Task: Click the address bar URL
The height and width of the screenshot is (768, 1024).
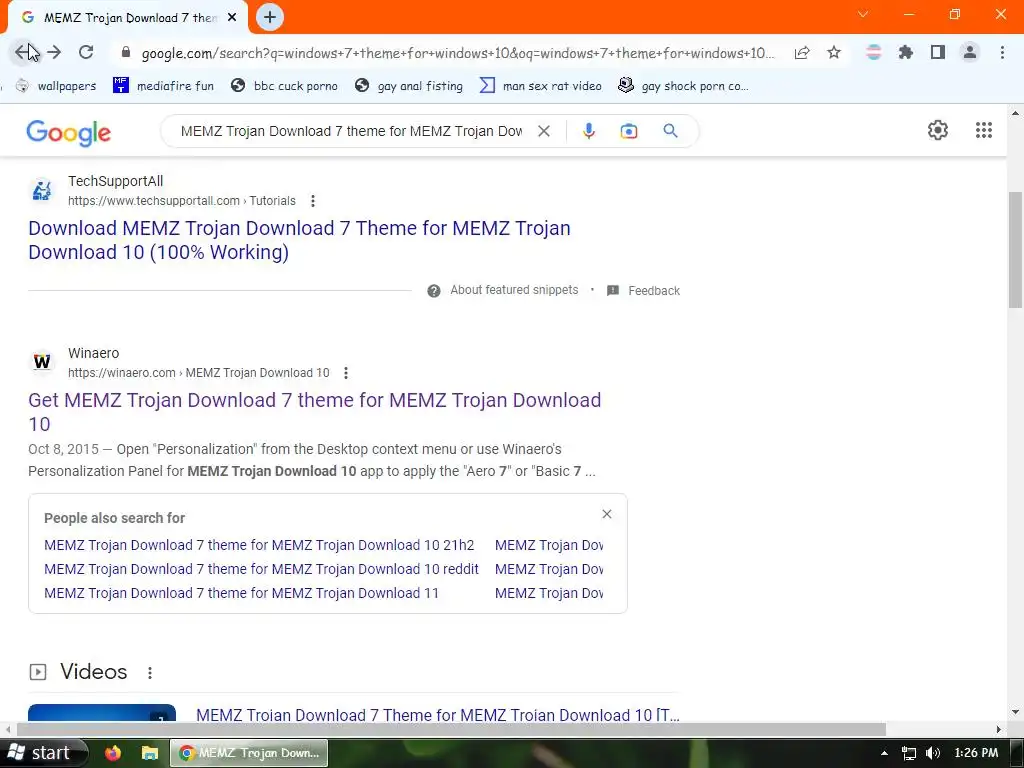Action: [457, 53]
